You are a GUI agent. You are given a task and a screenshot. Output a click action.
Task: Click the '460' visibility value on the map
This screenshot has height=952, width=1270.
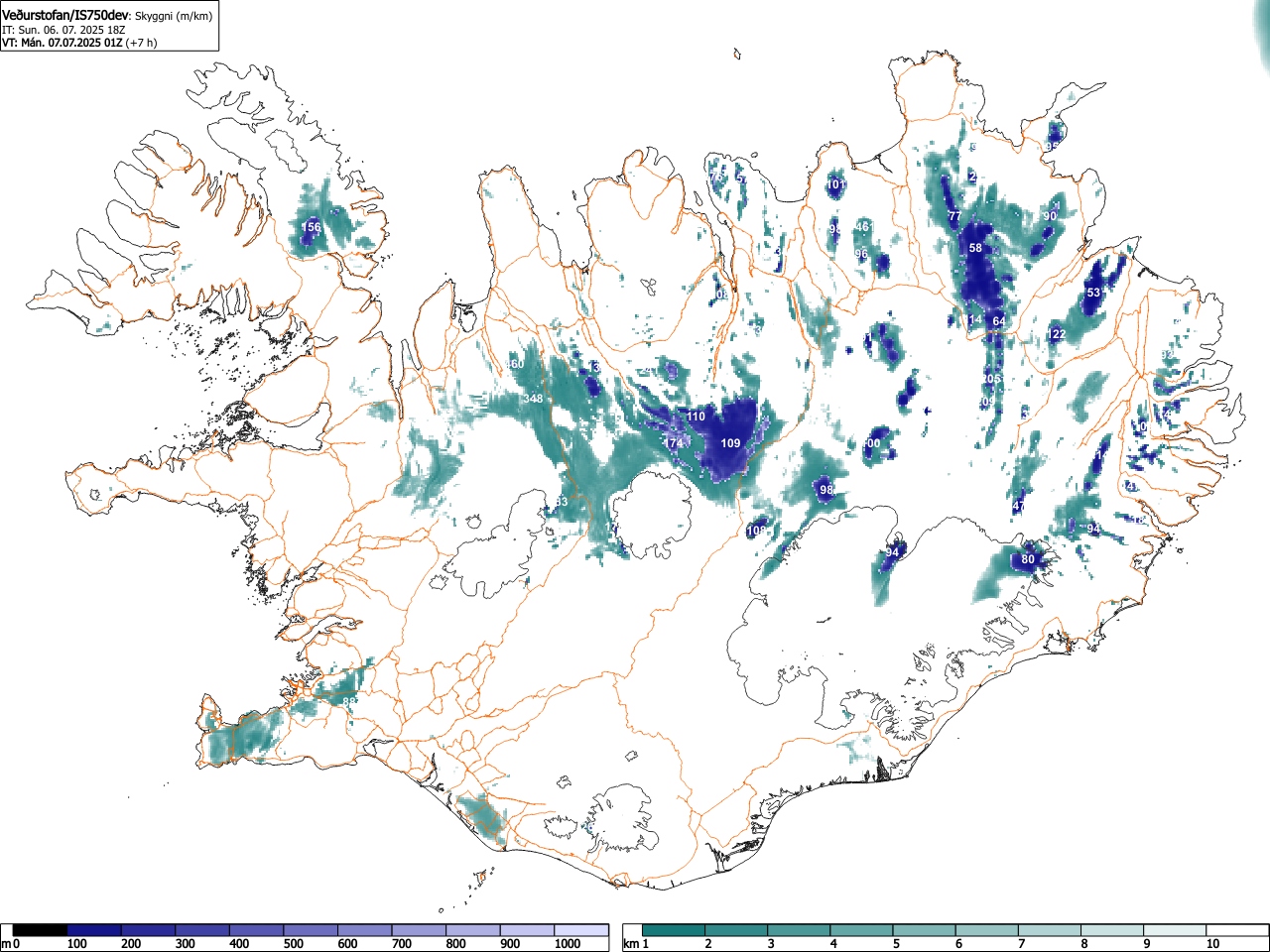click(x=515, y=364)
